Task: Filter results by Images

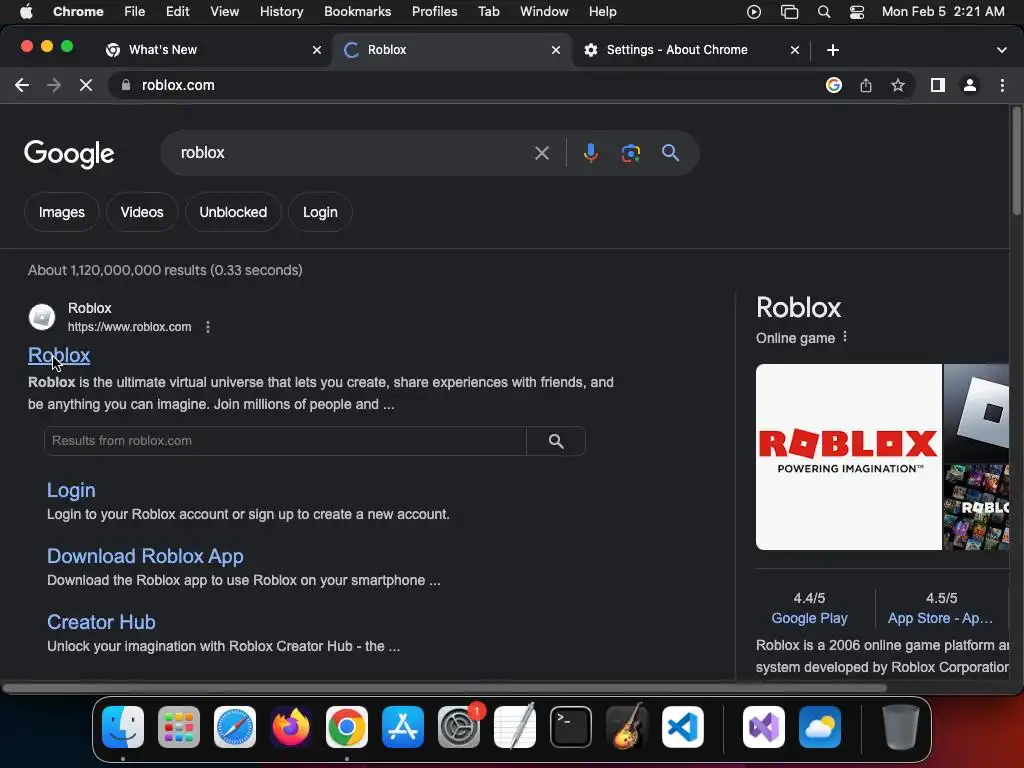Action: coord(61,212)
